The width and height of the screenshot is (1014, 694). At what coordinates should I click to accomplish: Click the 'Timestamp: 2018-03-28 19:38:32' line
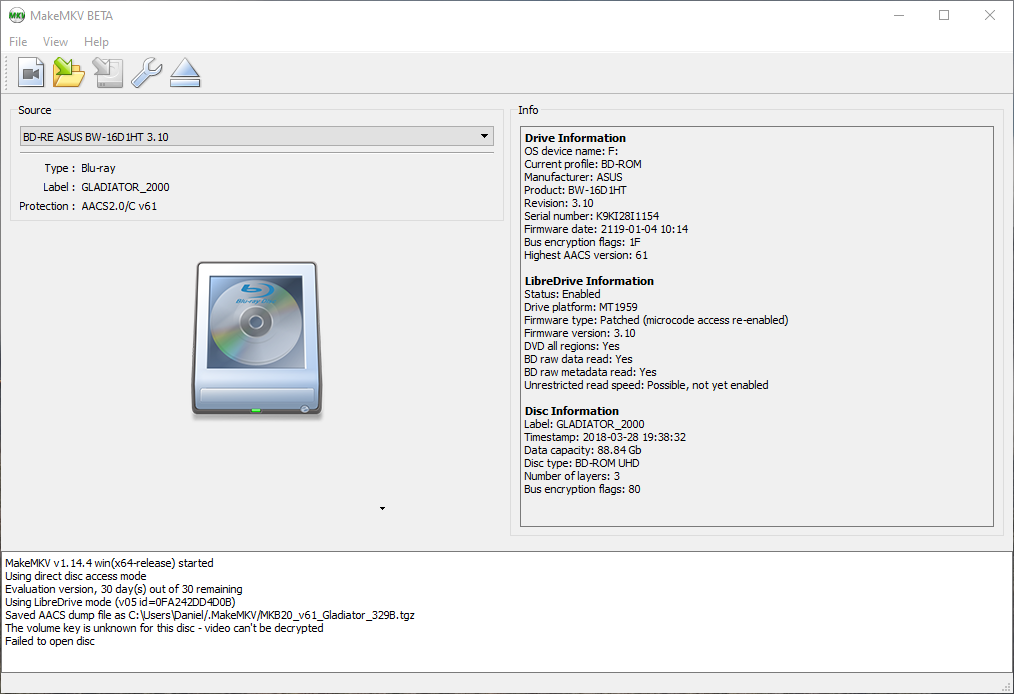[x=605, y=437]
